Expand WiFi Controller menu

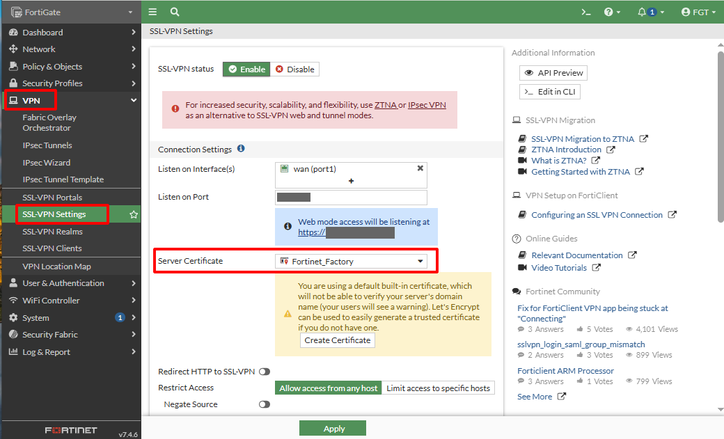pos(71,301)
